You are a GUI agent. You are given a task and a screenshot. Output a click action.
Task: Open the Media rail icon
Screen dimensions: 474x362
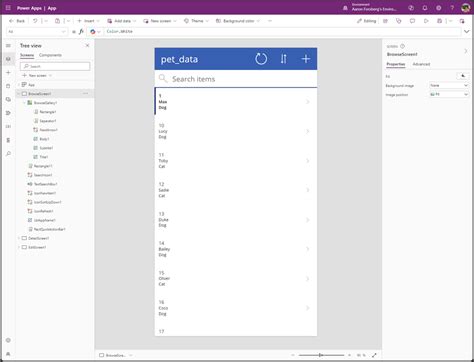[8, 99]
